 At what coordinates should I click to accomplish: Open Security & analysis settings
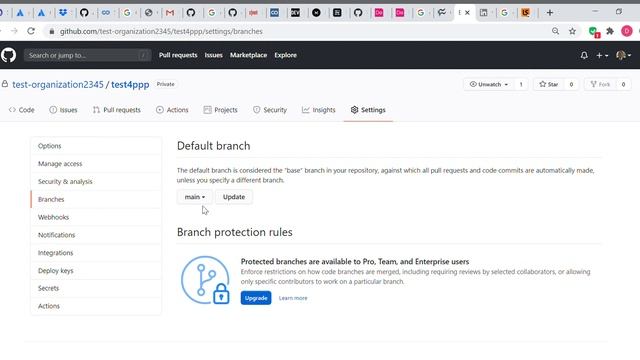click(96, 182)
